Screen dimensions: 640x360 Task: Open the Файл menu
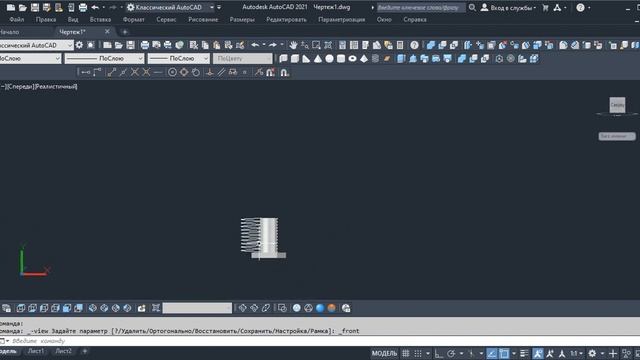point(16,20)
